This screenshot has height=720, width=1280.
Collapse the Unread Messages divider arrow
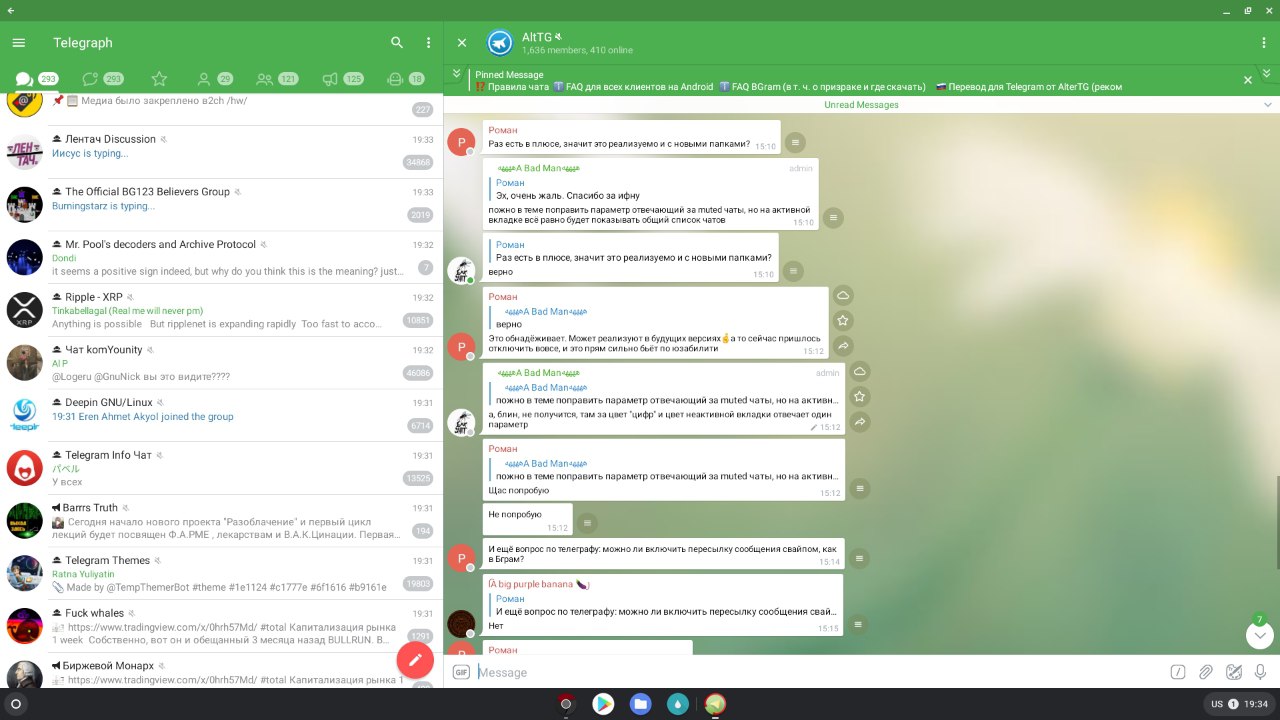tap(1268, 105)
